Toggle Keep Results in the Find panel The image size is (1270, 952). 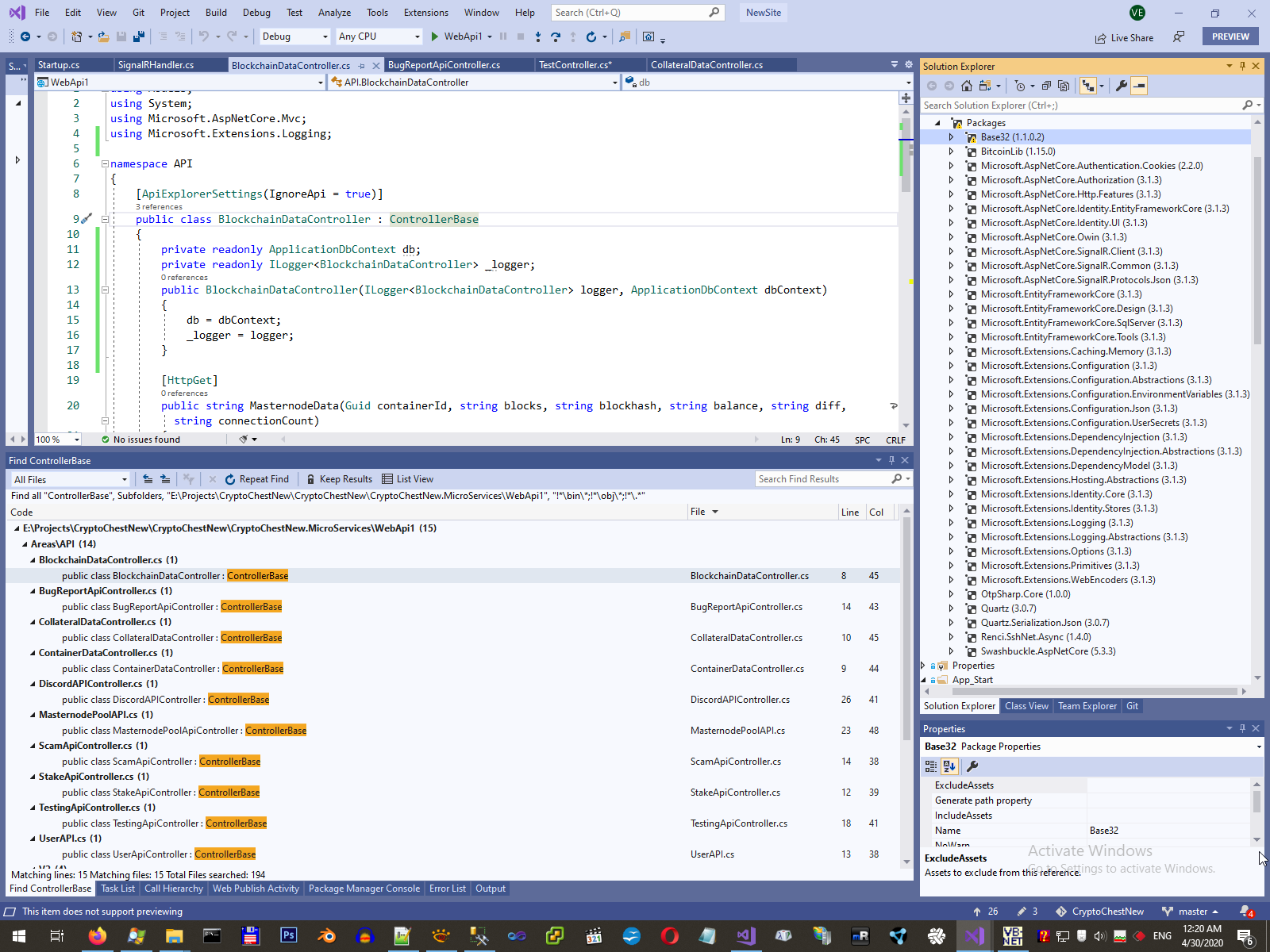(x=338, y=479)
